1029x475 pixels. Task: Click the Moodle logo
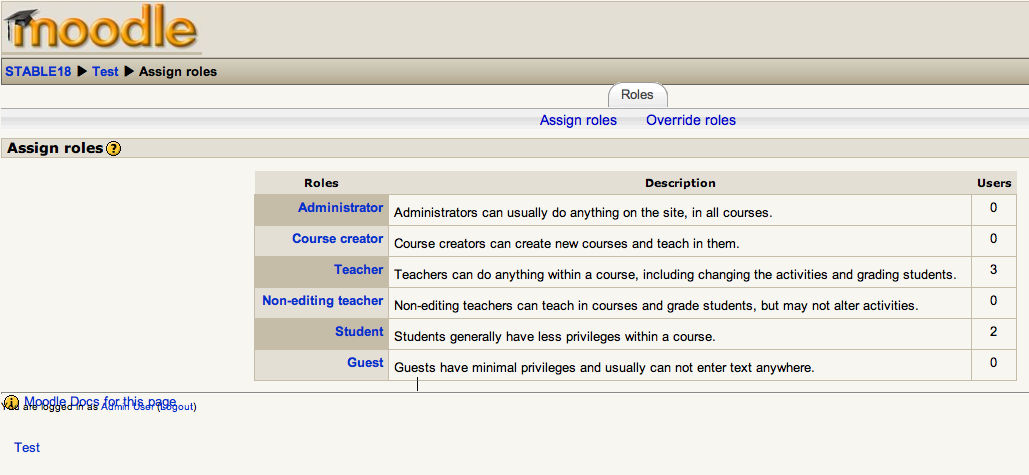[102, 30]
